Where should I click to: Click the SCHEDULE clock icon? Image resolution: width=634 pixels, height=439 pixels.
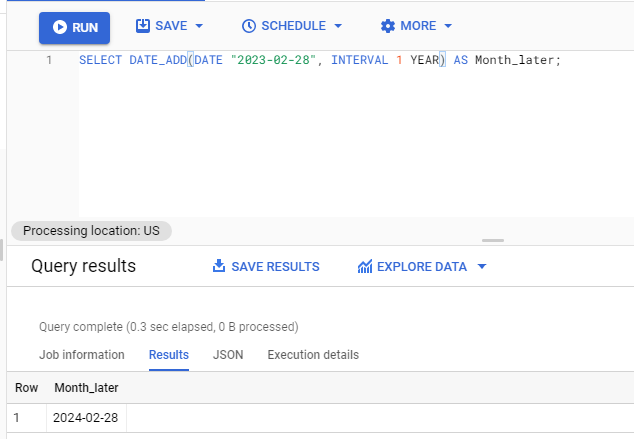249,26
